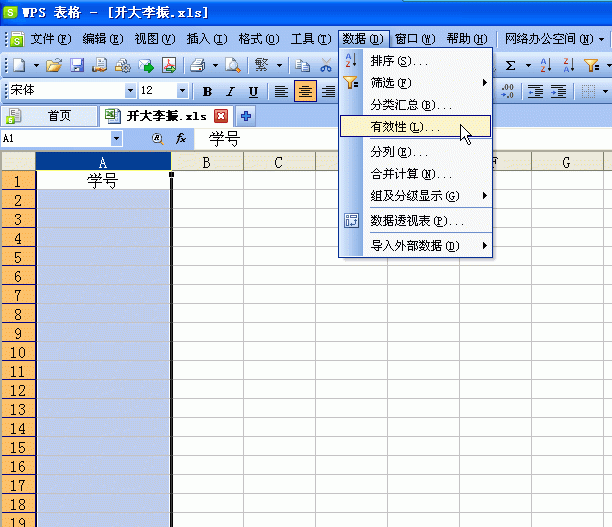
Task: Click the print settings gear icon in toolbar
Action: [x=123, y=66]
